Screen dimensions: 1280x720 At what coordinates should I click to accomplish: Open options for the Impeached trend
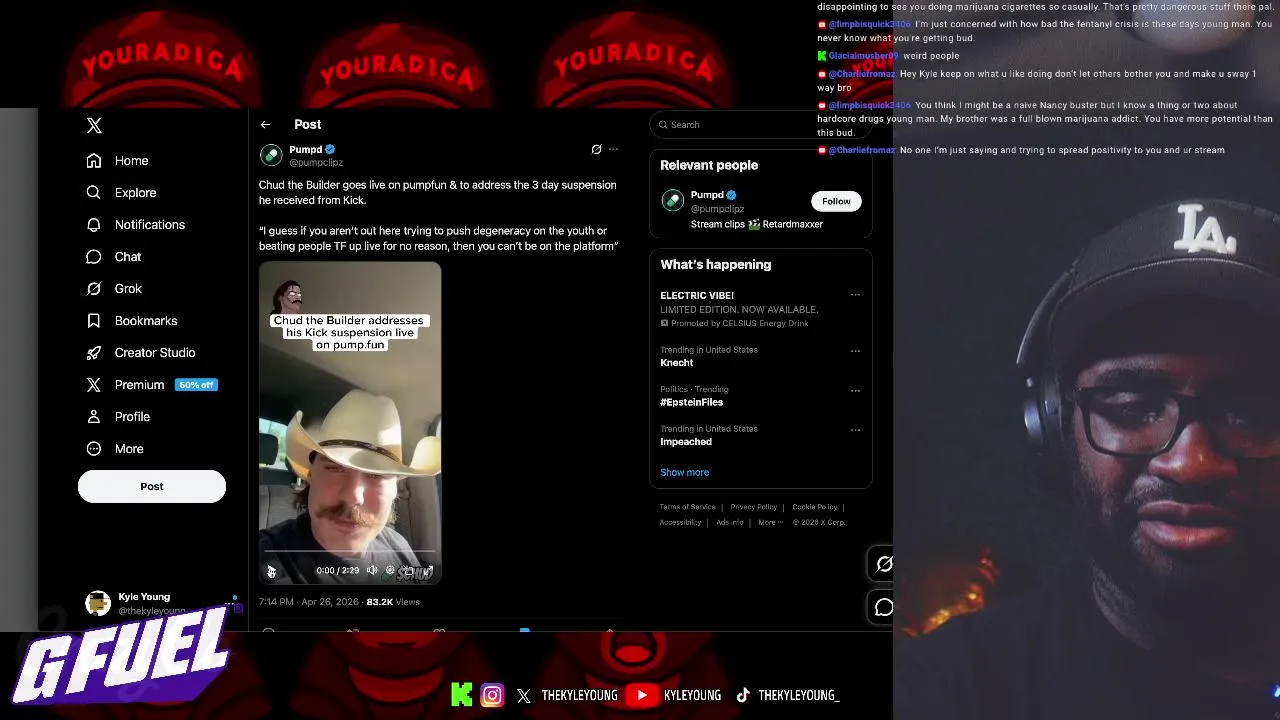click(x=855, y=430)
